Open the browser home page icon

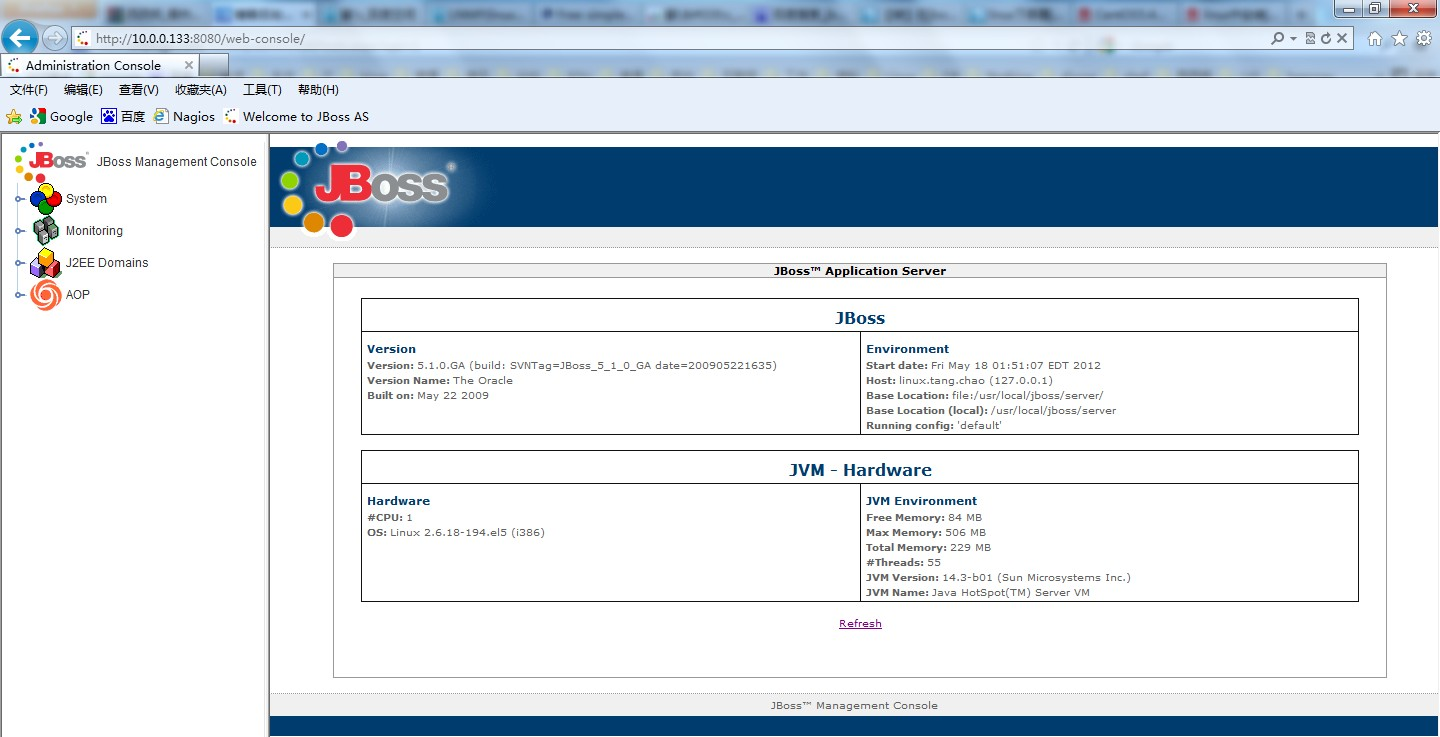[1375, 38]
